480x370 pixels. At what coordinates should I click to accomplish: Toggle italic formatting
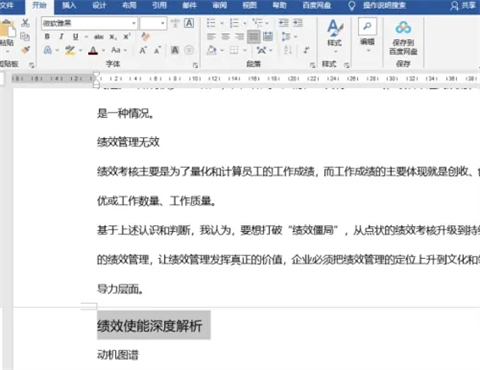pyautogui.click(x=61, y=37)
